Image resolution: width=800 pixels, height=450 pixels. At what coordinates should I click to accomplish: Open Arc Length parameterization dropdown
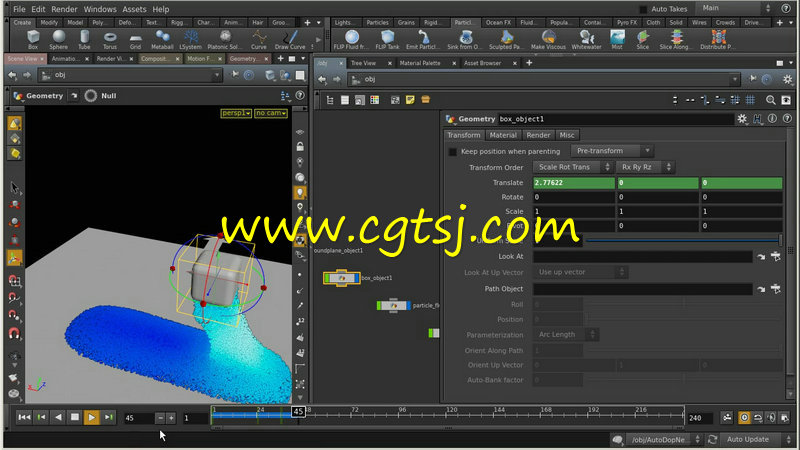(566, 335)
